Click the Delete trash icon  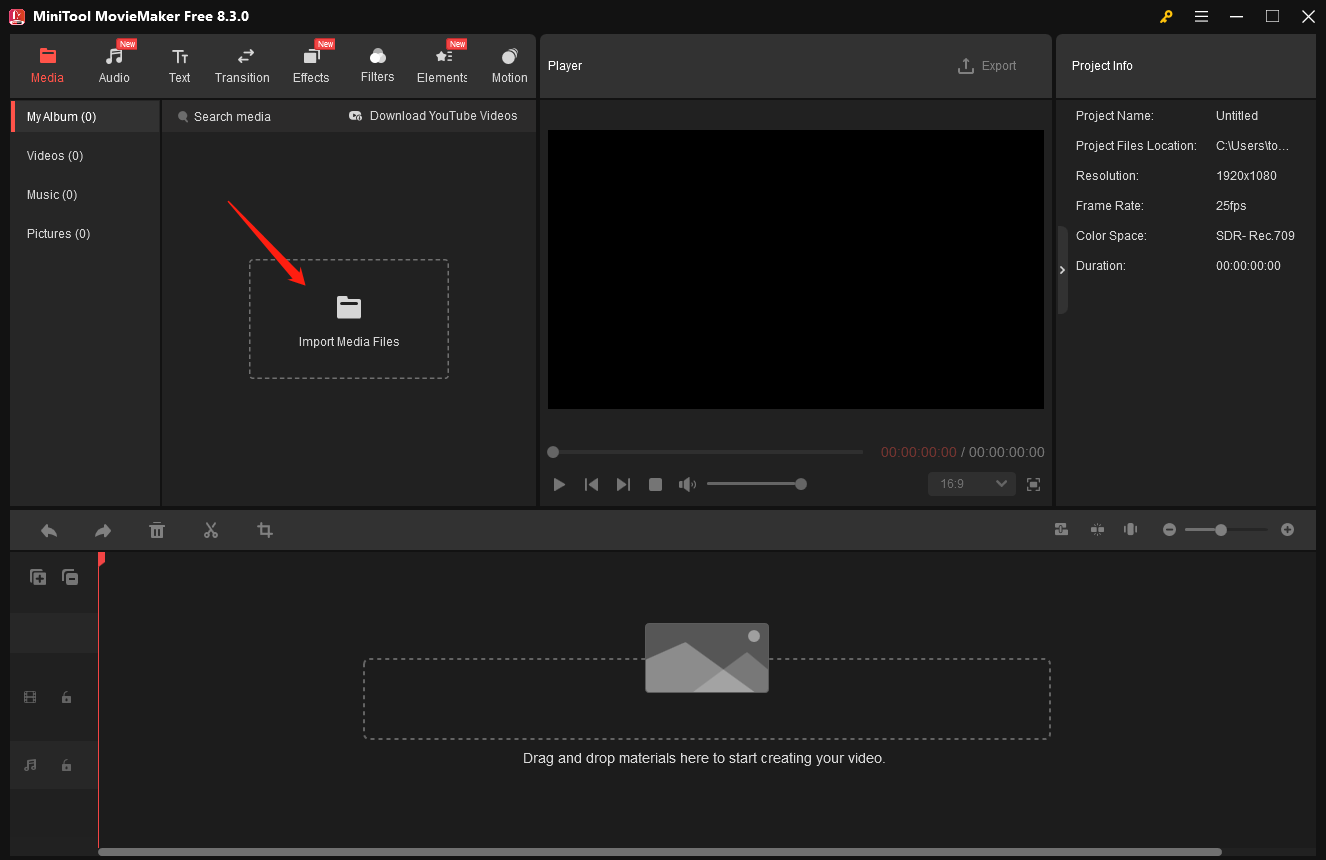(x=157, y=530)
